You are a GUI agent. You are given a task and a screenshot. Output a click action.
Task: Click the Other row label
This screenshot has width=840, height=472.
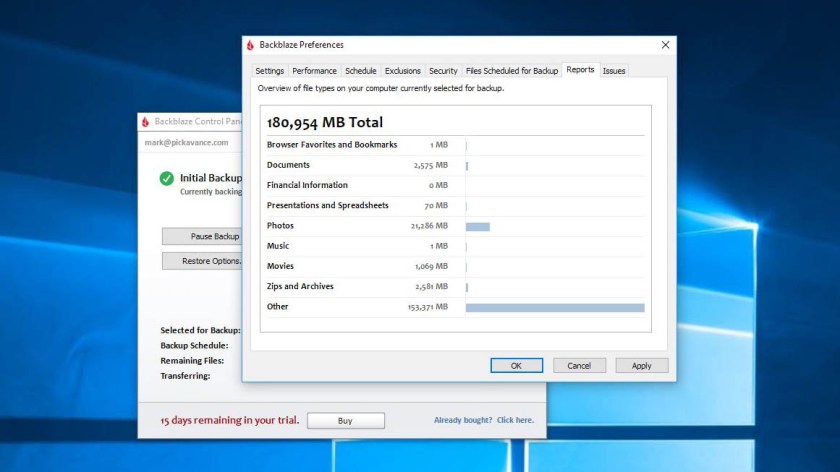pyautogui.click(x=278, y=306)
